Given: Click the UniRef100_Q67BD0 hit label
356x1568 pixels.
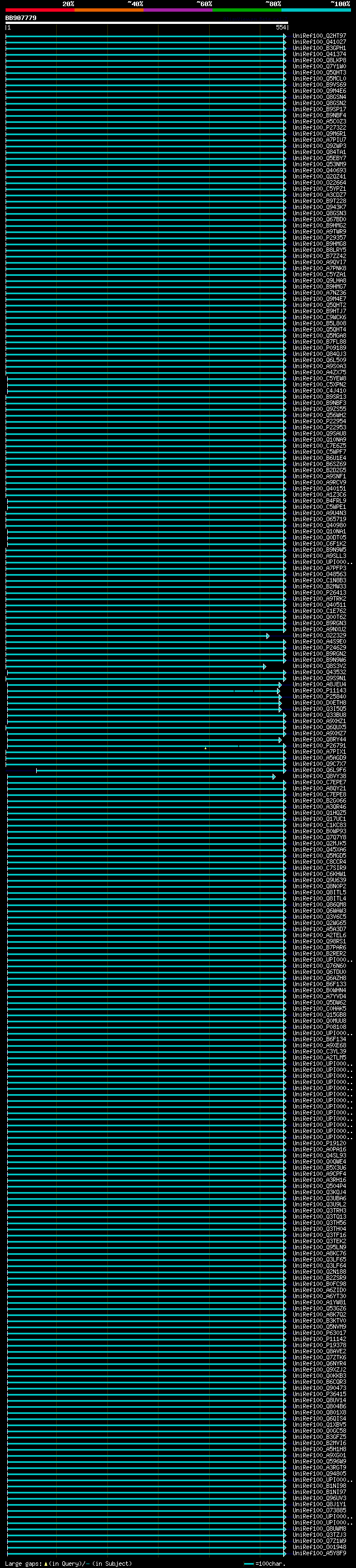Looking at the screenshot, I should 319,220.
